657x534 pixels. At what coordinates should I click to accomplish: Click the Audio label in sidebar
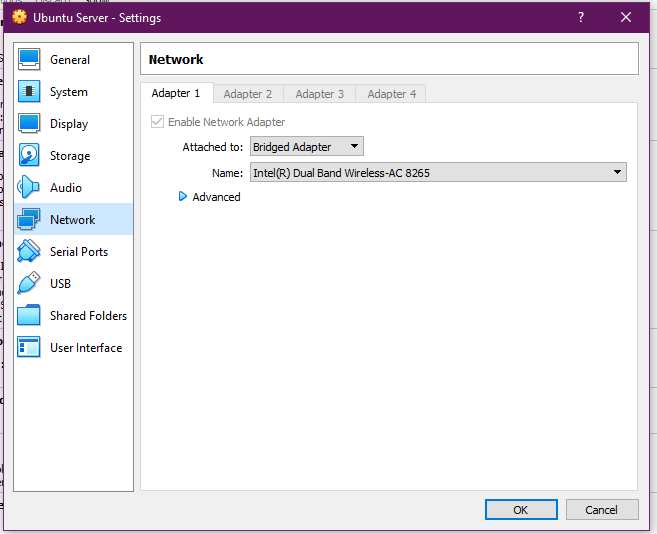(x=66, y=188)
